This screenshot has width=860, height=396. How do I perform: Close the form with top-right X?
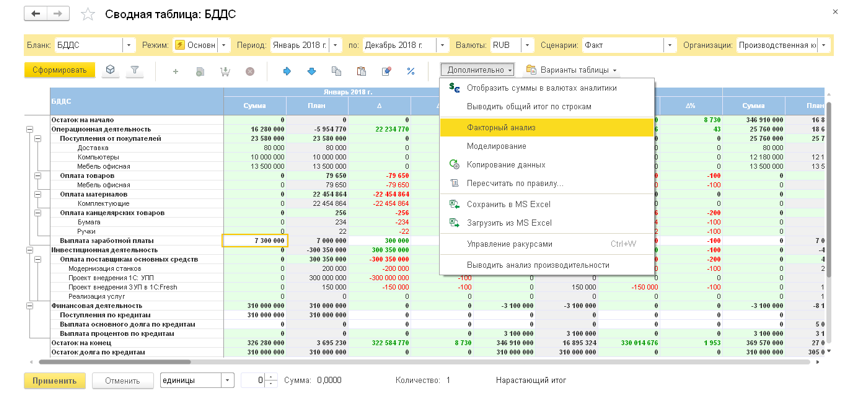pyautogui.click(x=835, y=12)
